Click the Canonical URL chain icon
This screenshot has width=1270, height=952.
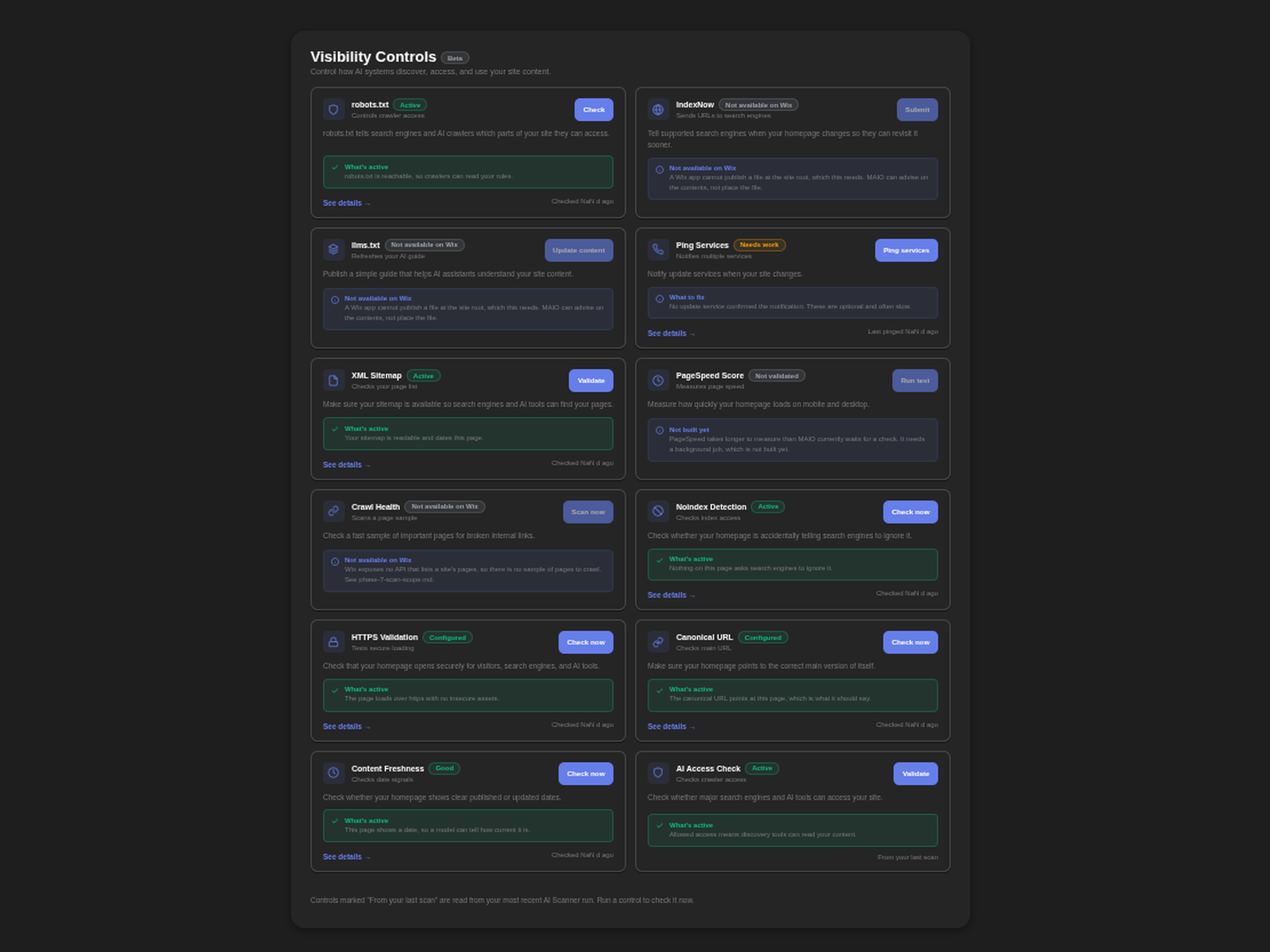658,642
